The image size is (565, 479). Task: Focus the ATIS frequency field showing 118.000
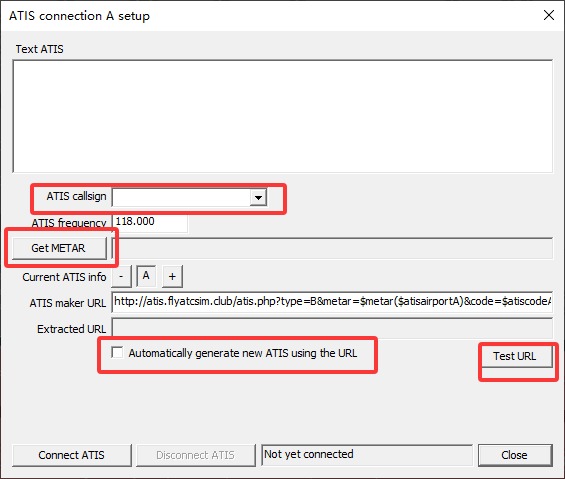point(150,223)
